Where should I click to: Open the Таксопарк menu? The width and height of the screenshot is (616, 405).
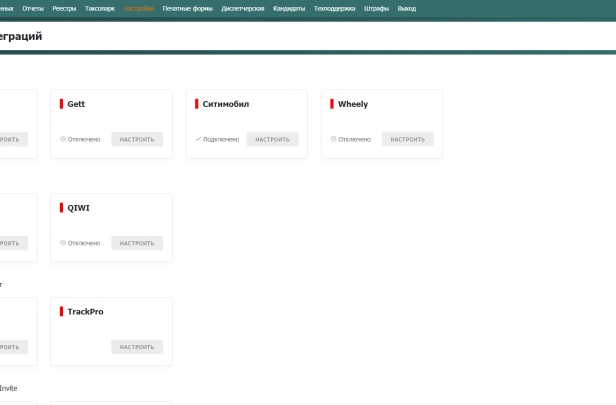click(100, 8)
